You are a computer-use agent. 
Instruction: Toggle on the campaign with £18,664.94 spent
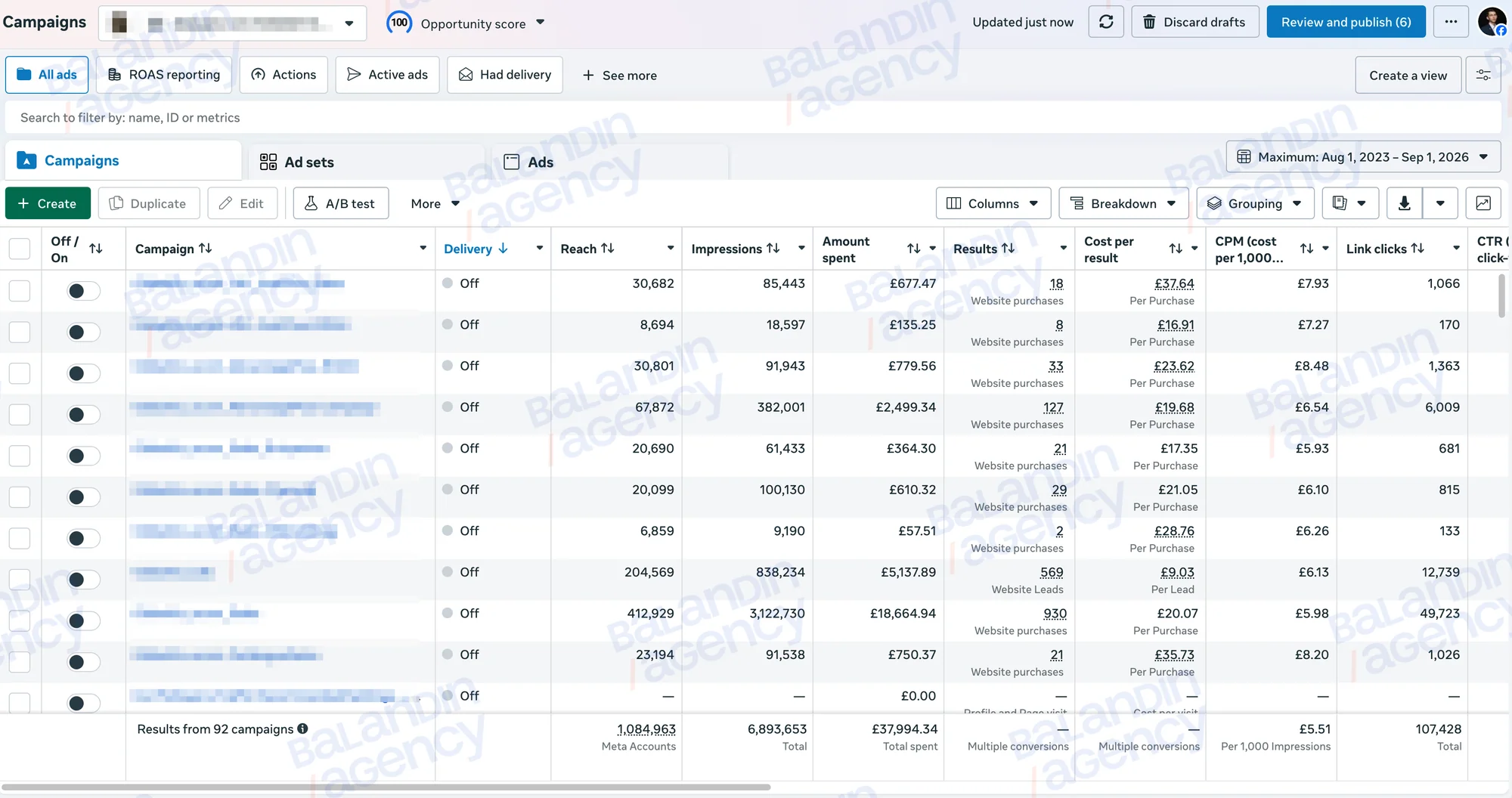[x=83, y=620]
